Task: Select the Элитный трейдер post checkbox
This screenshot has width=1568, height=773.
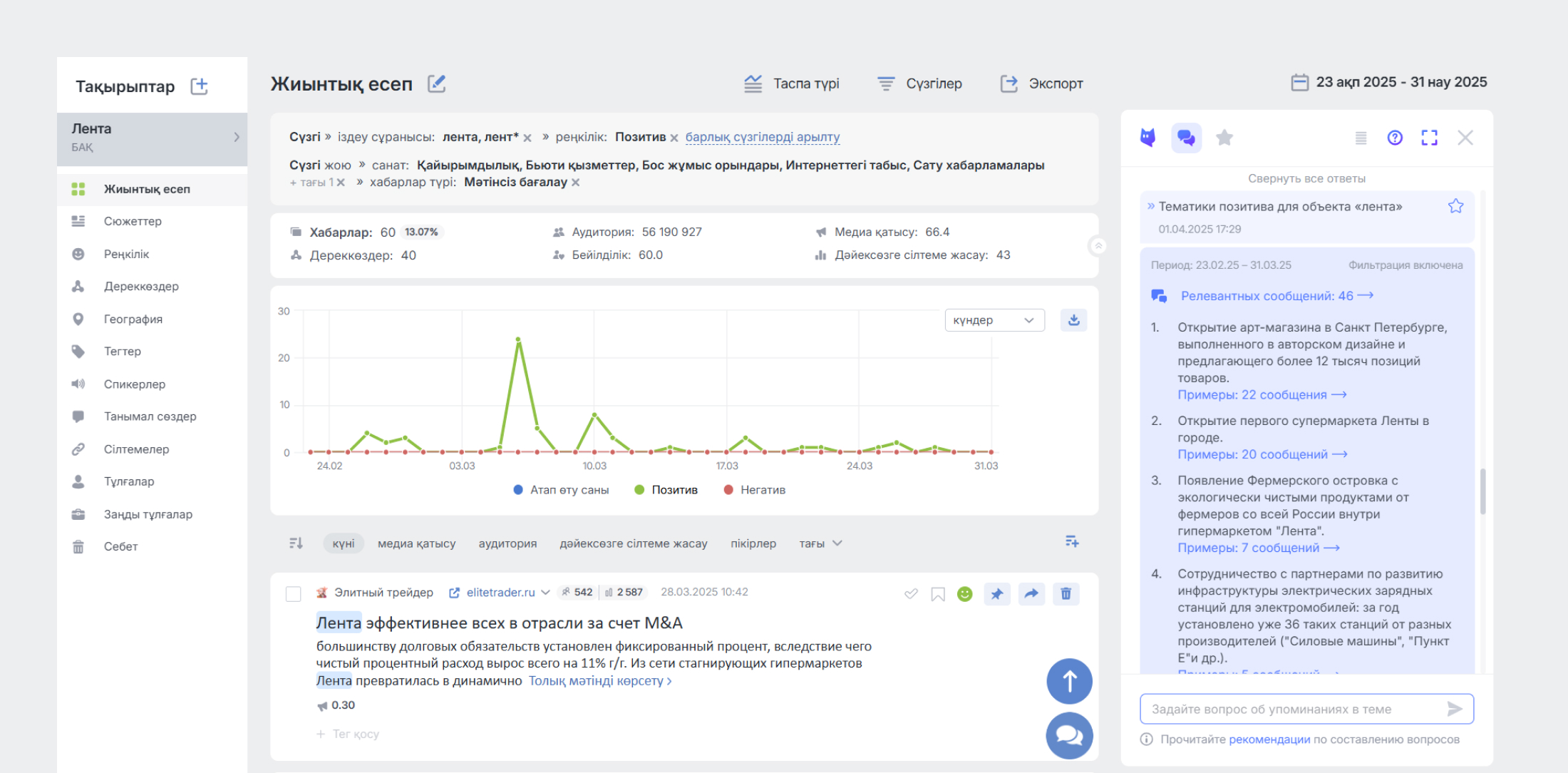Action: click(293, 594)
